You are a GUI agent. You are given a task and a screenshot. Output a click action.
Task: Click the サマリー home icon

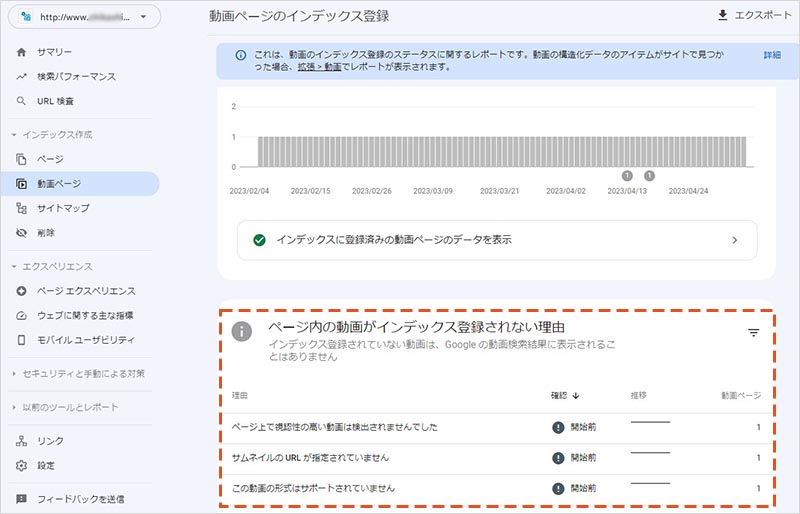click(22, 52)
